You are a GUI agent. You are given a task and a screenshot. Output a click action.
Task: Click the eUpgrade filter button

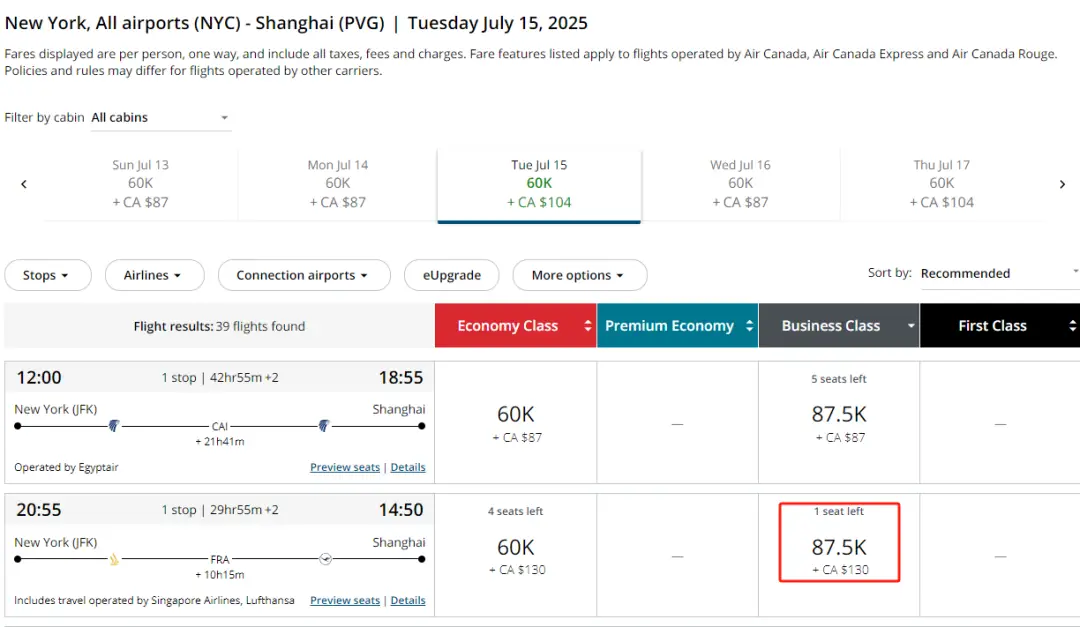pos(452,275)
